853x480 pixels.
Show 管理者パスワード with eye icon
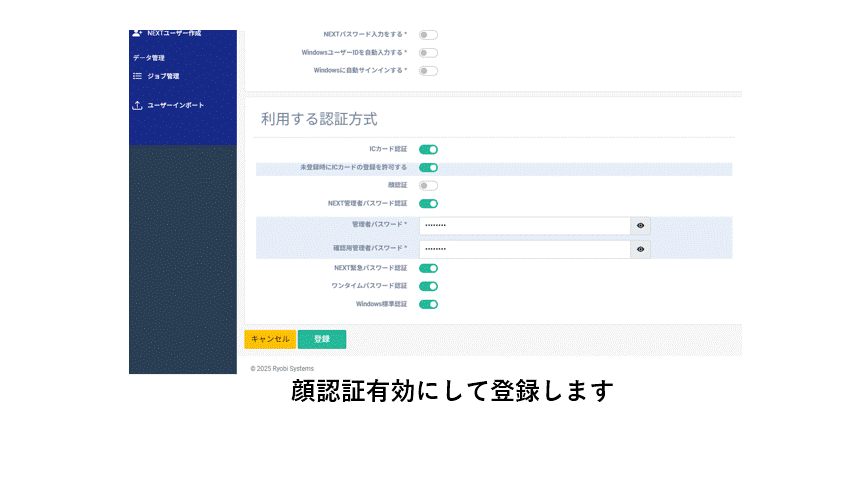(x=640, y=225)
